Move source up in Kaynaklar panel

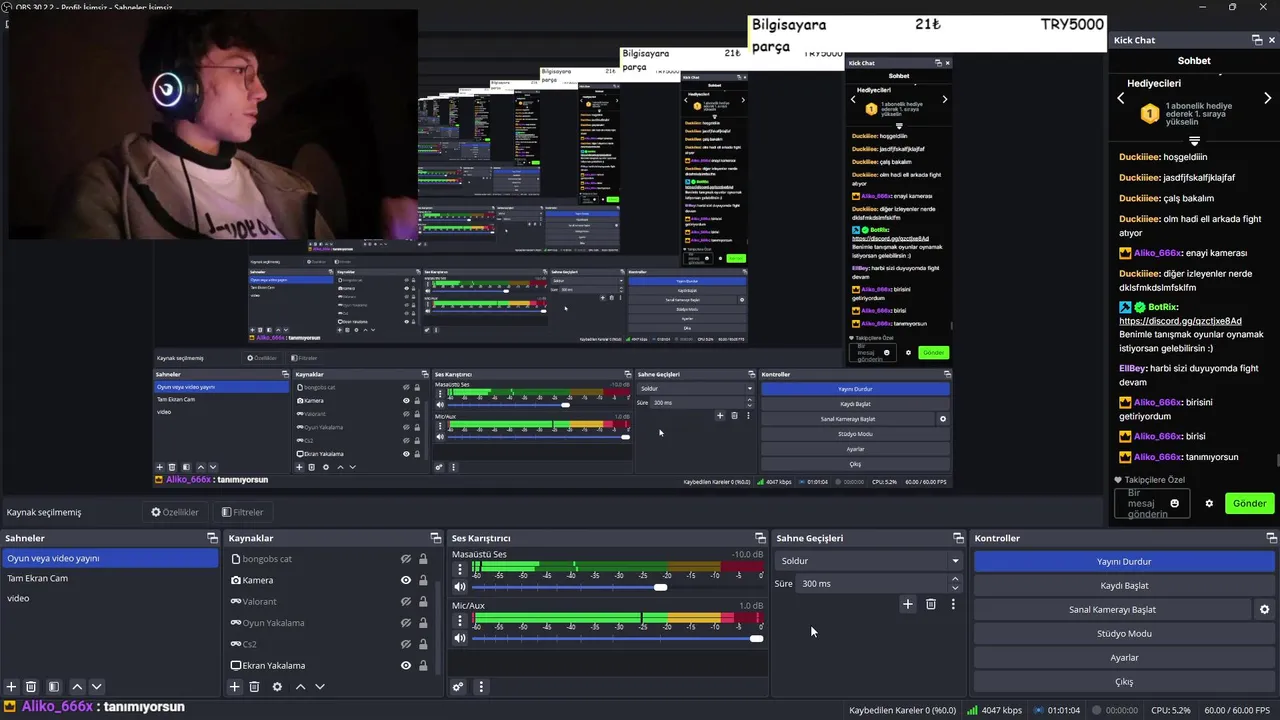click(x=300, y=687)
